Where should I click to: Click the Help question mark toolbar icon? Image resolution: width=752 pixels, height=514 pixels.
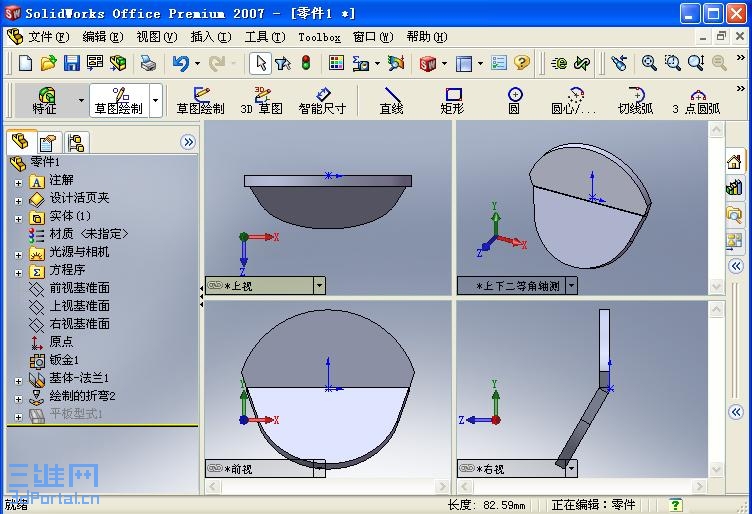[x=522, y=63]
